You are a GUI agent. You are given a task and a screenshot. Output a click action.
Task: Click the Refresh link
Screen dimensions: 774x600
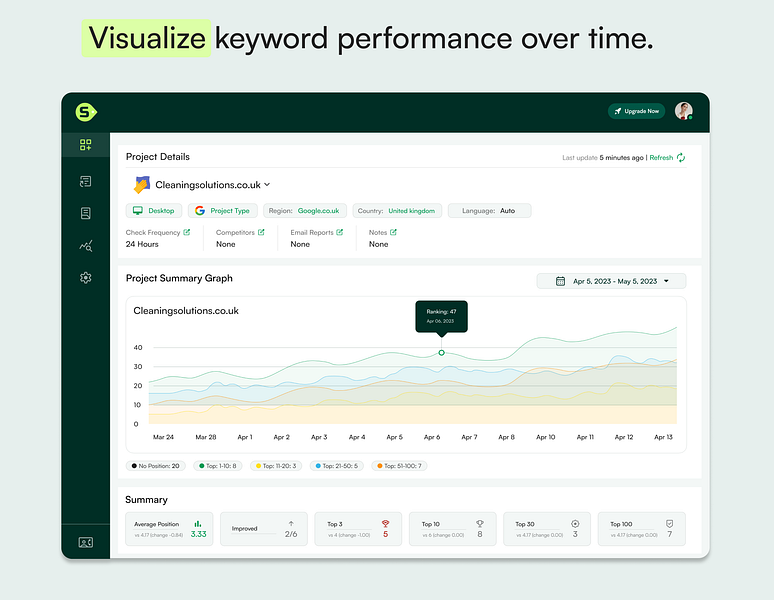click(661, 157)
